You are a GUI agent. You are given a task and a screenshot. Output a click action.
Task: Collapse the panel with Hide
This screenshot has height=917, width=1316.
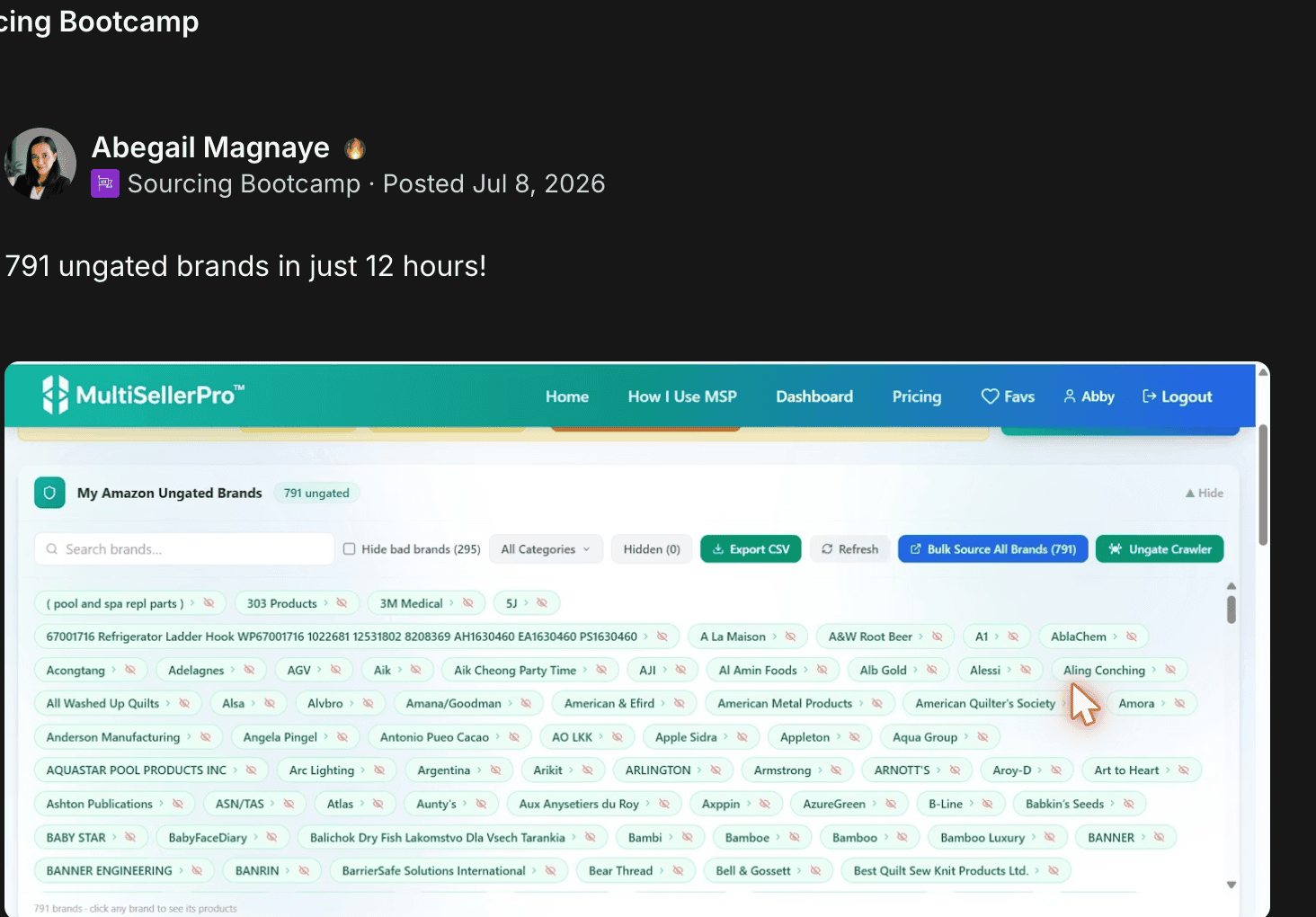[1204, 493]
